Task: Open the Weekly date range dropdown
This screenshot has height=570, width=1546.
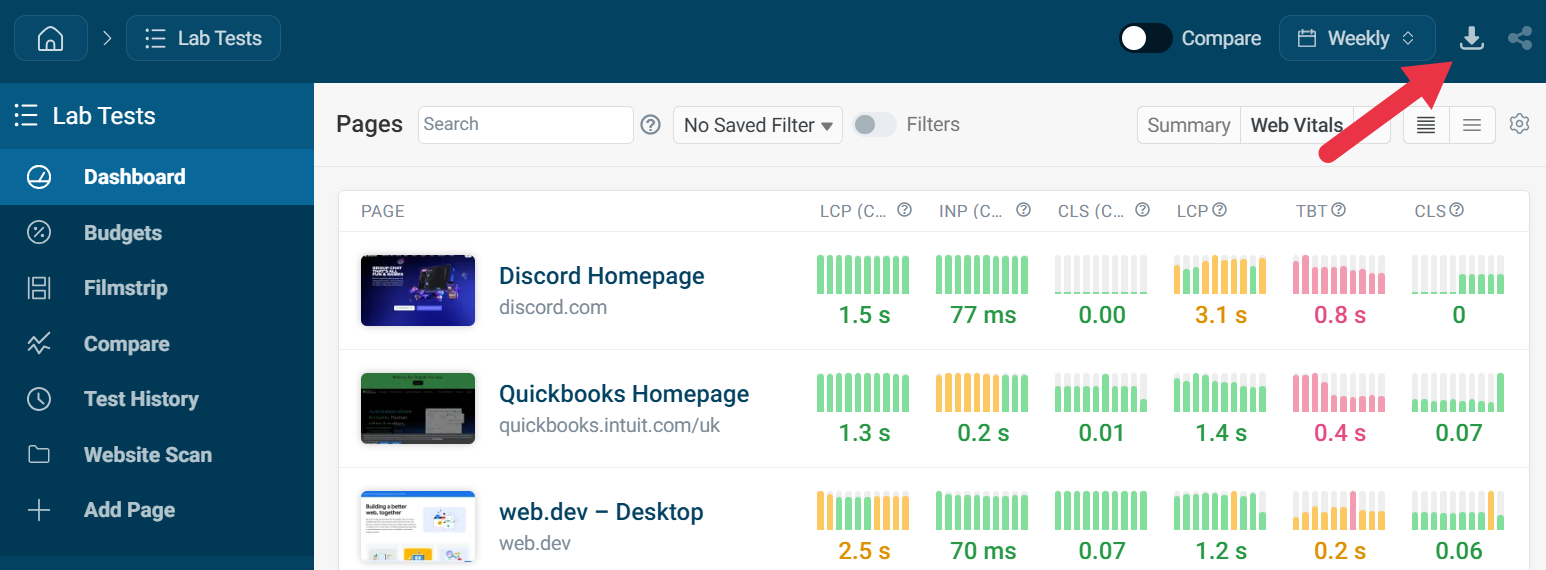Action: click(1357, 38)
